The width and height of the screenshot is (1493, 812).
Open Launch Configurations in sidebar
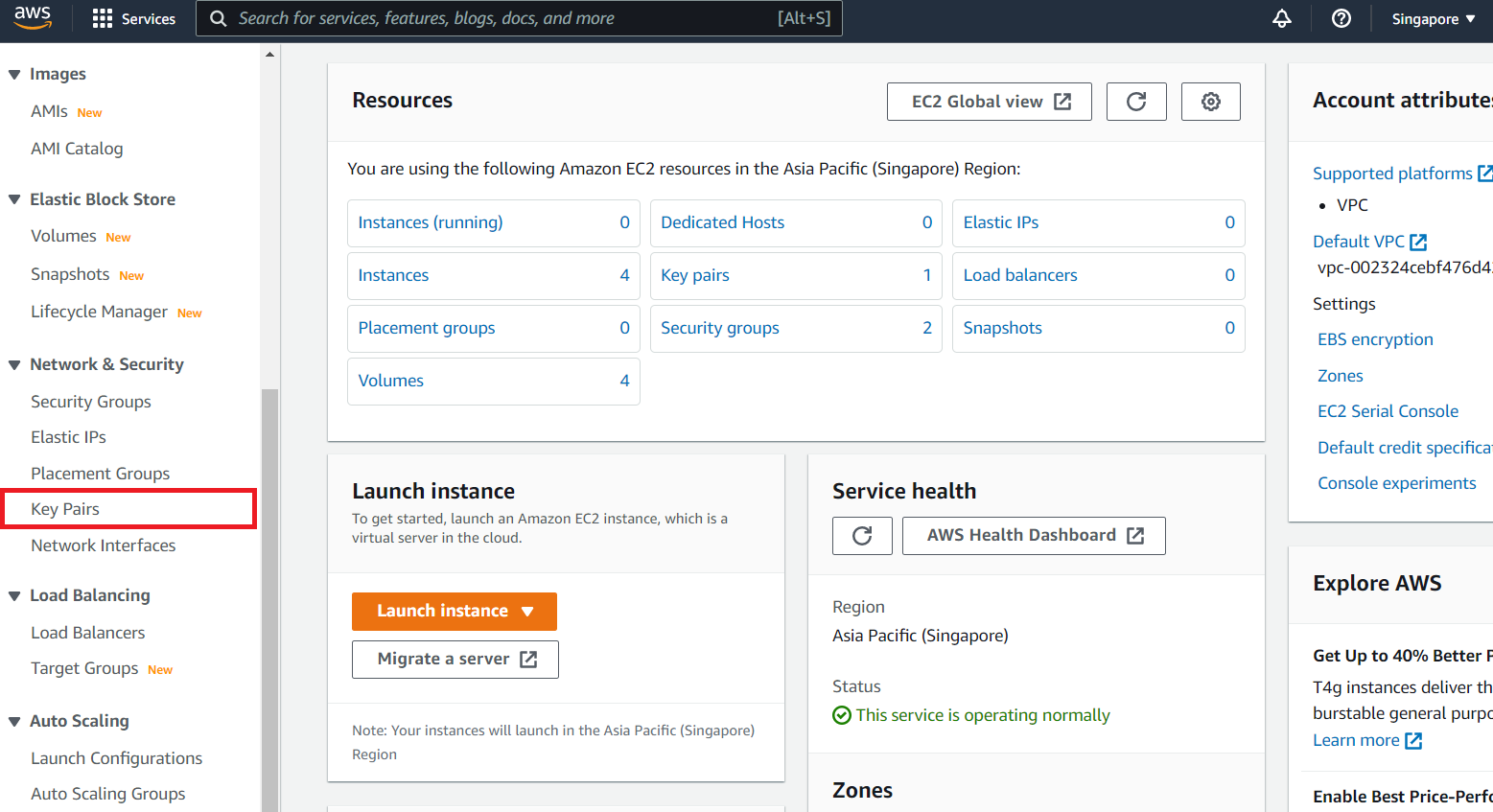(x=116, y=758)
